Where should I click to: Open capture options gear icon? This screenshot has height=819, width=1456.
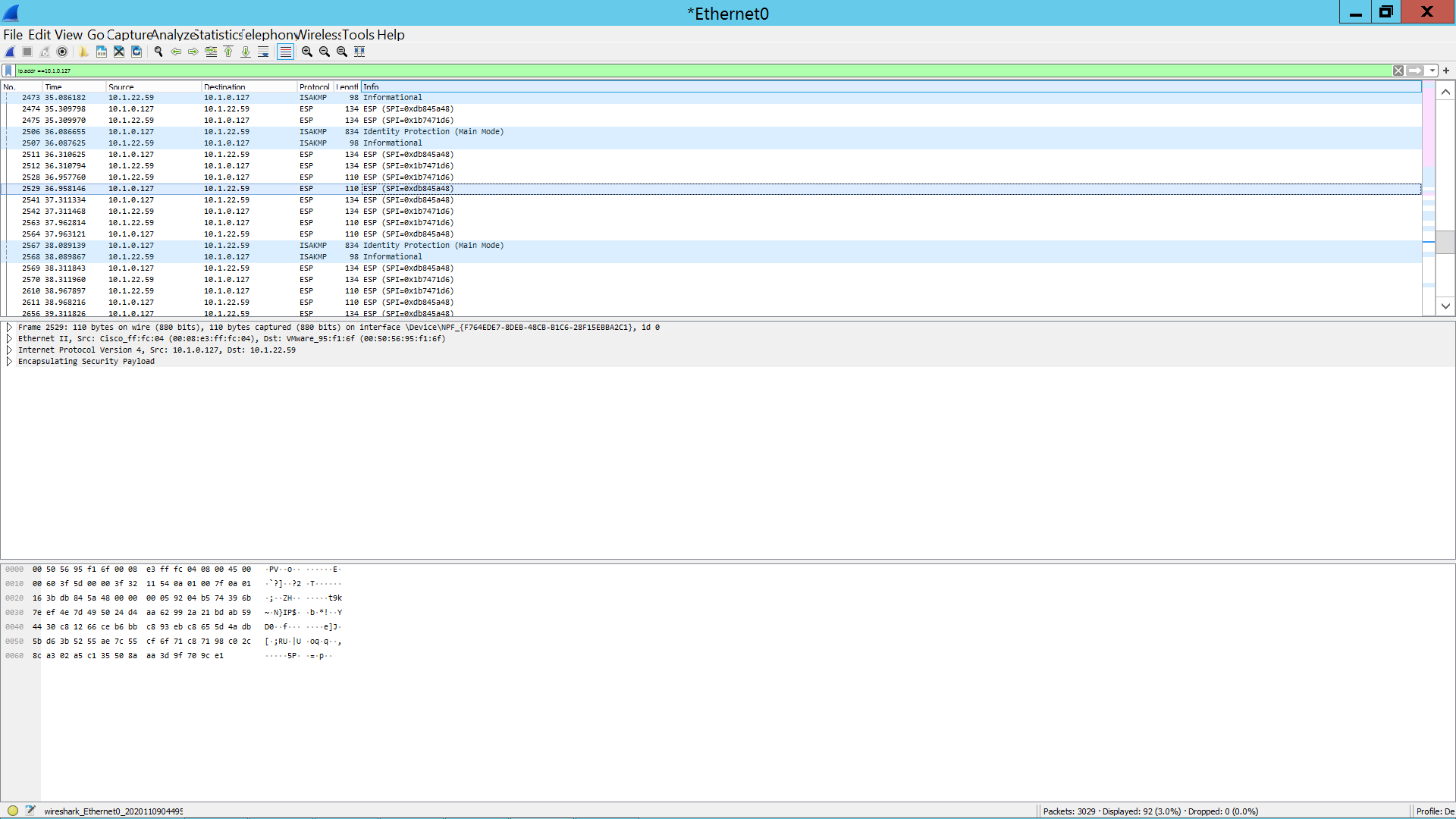coord(62,52)
